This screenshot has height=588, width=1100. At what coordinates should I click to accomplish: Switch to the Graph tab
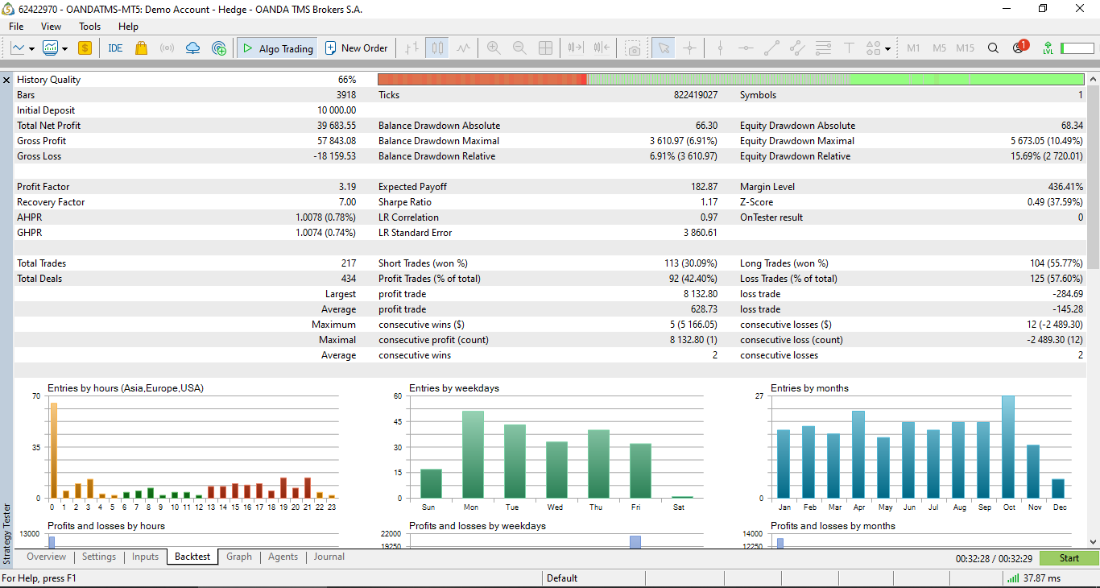click(x=239, y=556)
